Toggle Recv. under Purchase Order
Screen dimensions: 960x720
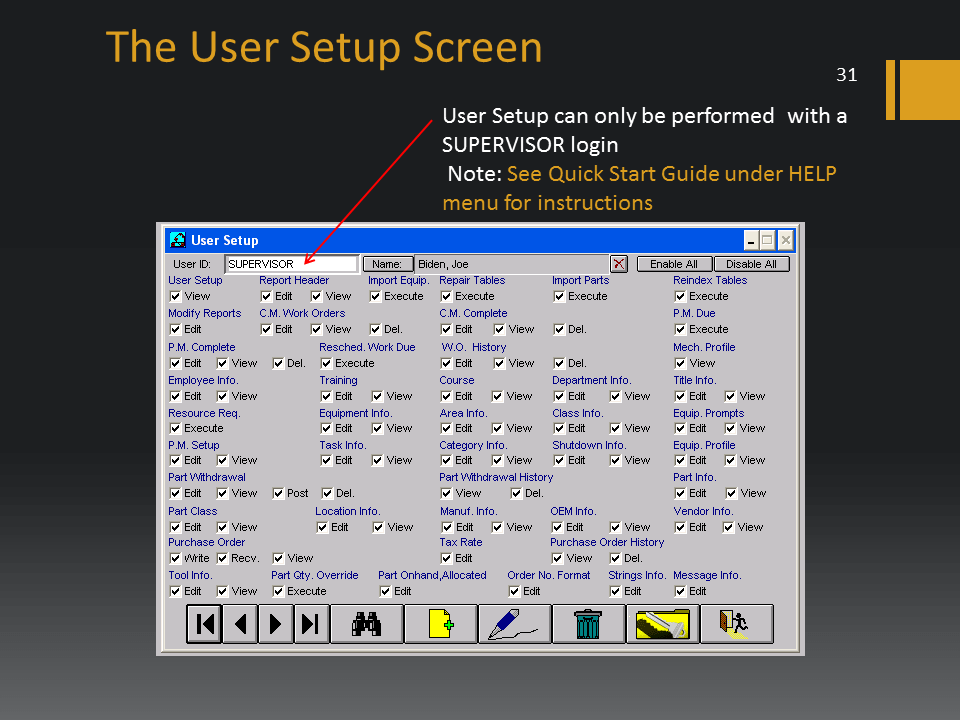point(222,558)
